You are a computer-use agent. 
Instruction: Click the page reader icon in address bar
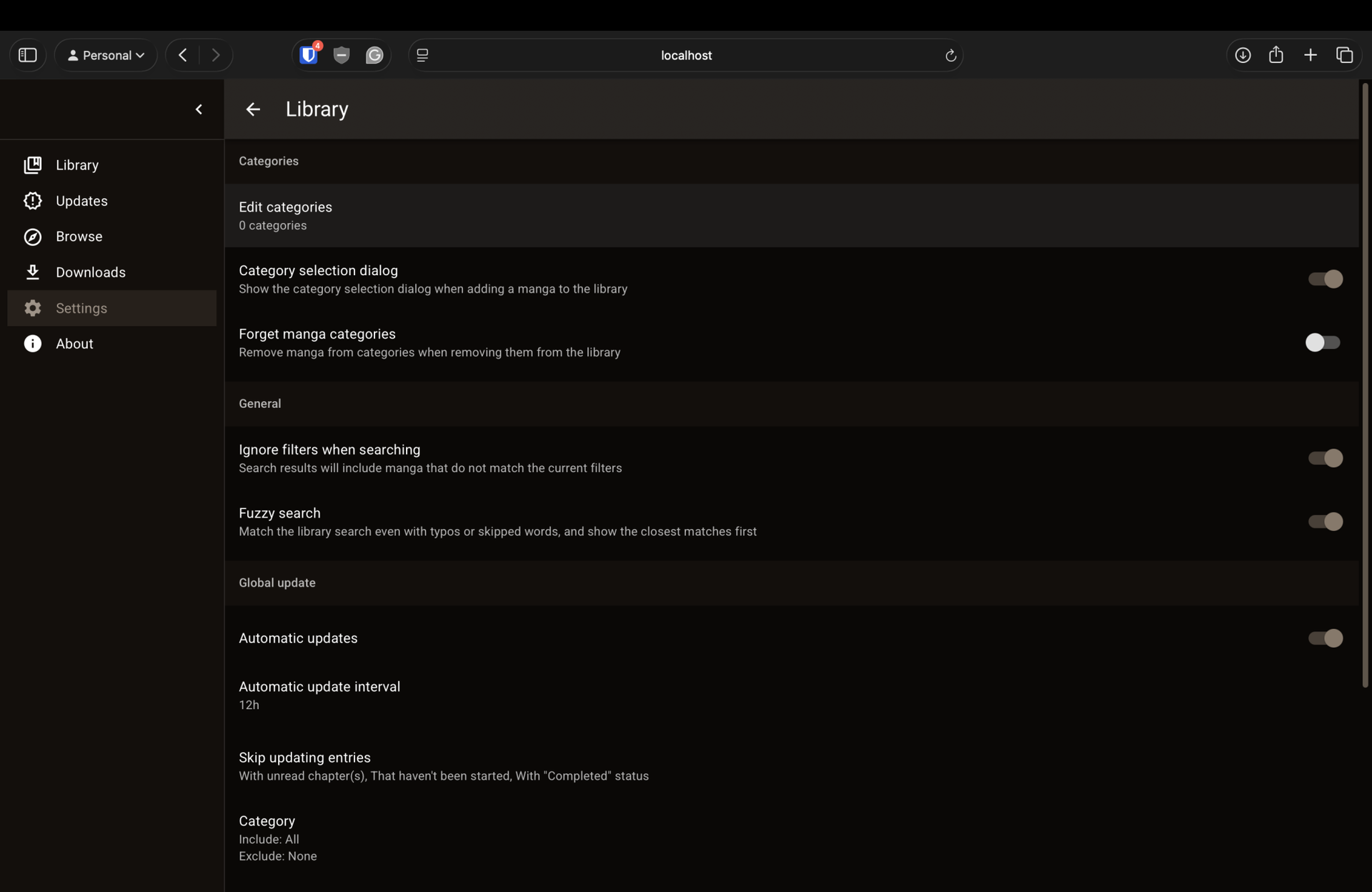[422, 55]
